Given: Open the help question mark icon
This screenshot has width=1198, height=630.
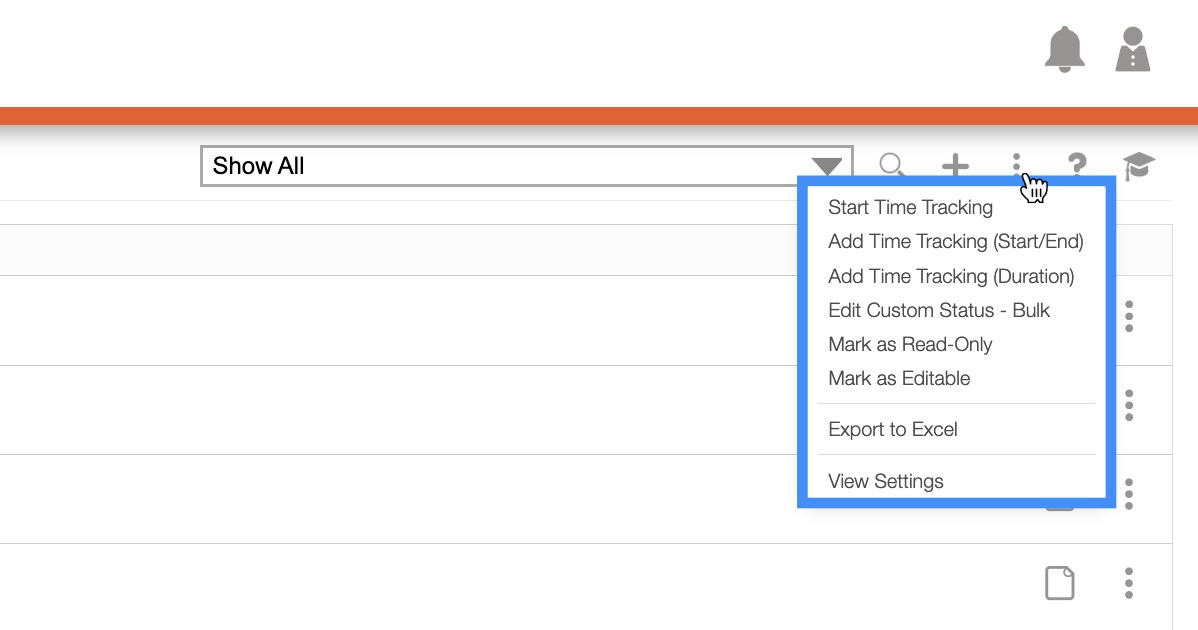Looking at the screenshot, I should (x=1076, y=165).
